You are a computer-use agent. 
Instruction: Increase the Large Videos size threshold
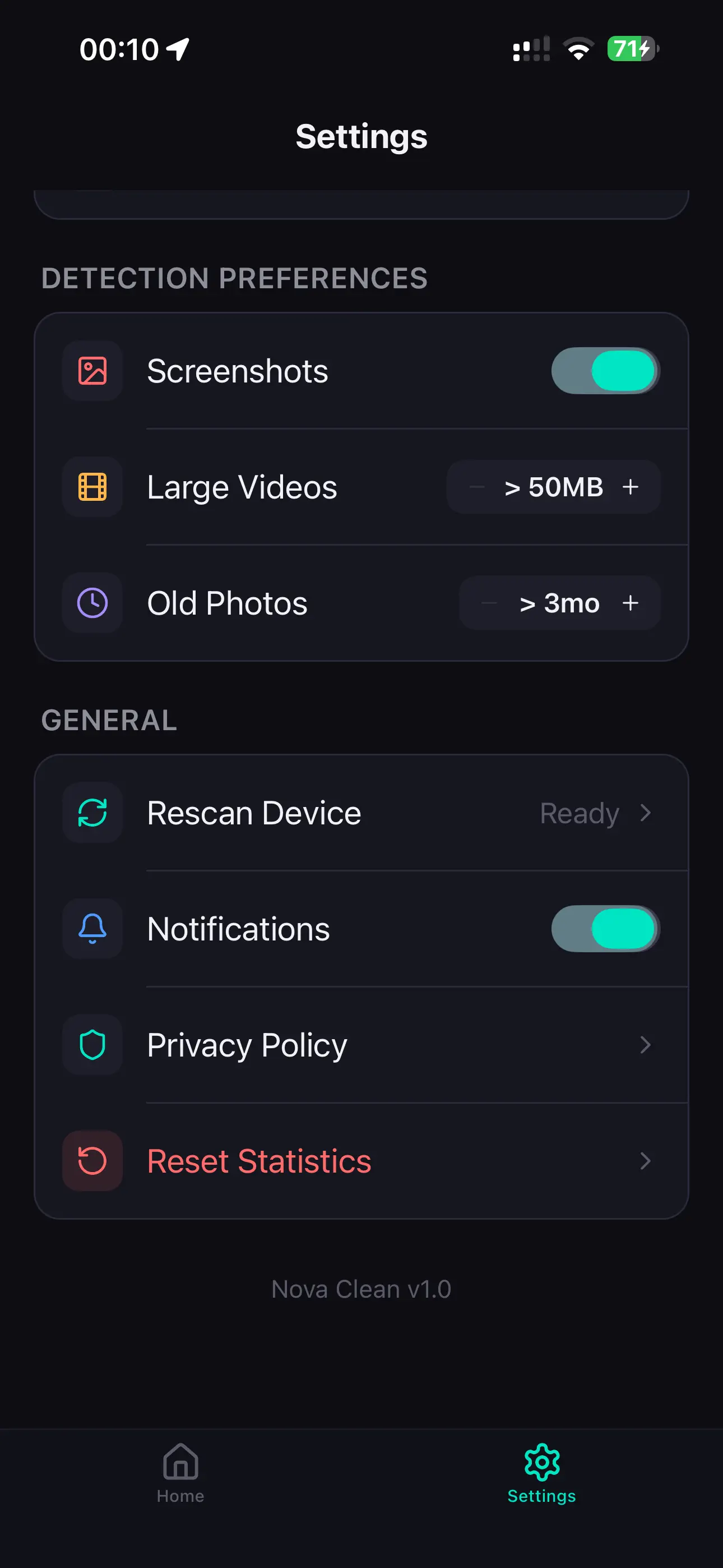[631, 487]
